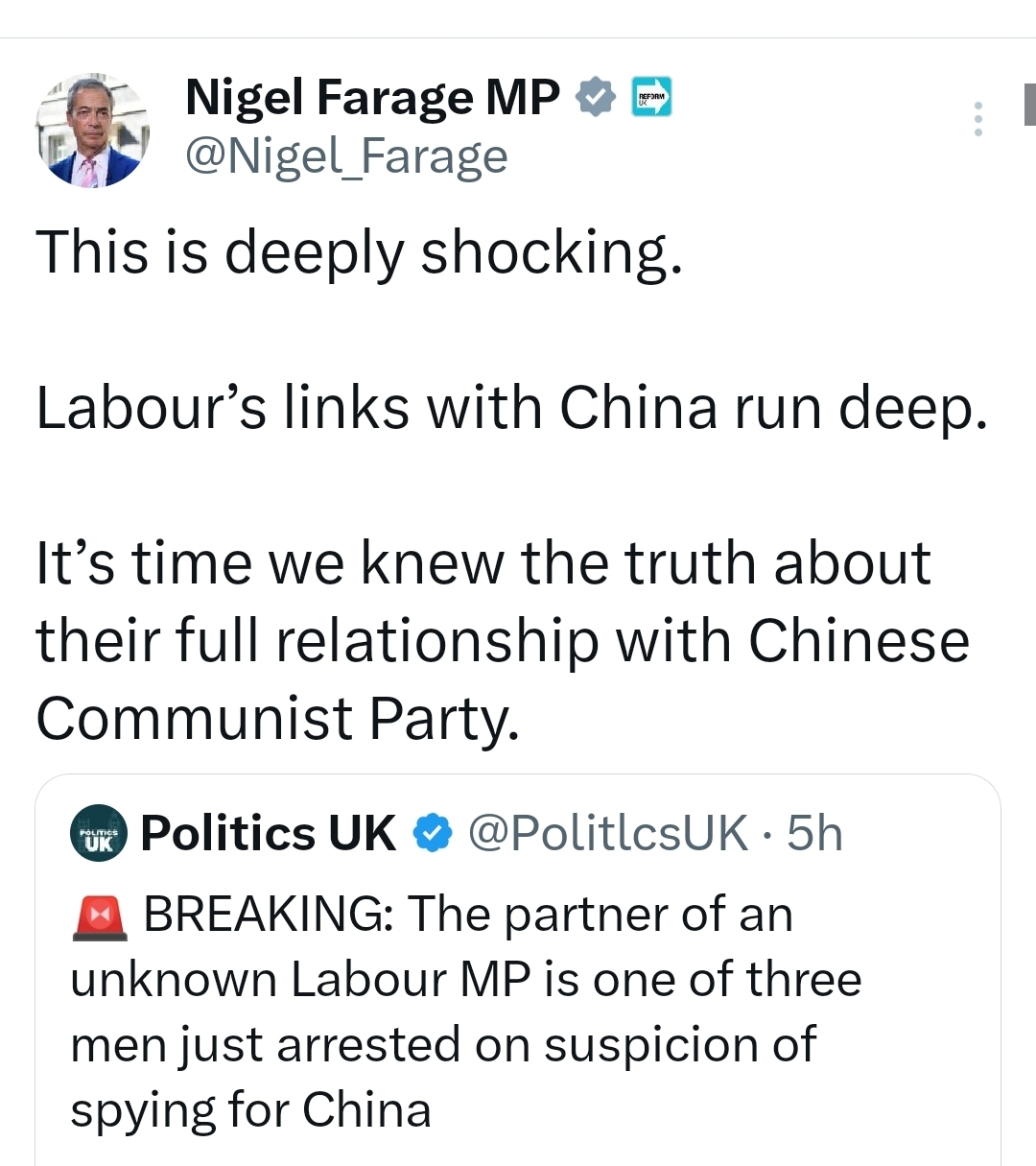Click the 5h timestamp on quoted post
Image resolution: width=1036 pixels, height=1166 pixels.
coord(814,833)
